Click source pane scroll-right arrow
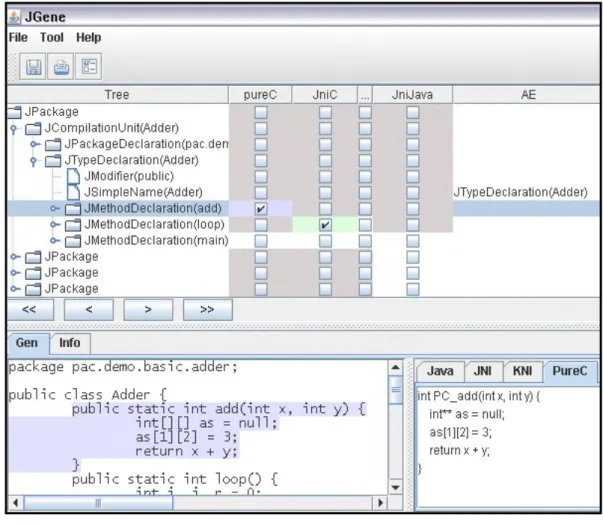This screenshot has width=603, height=526. click(x=381, y=503)
